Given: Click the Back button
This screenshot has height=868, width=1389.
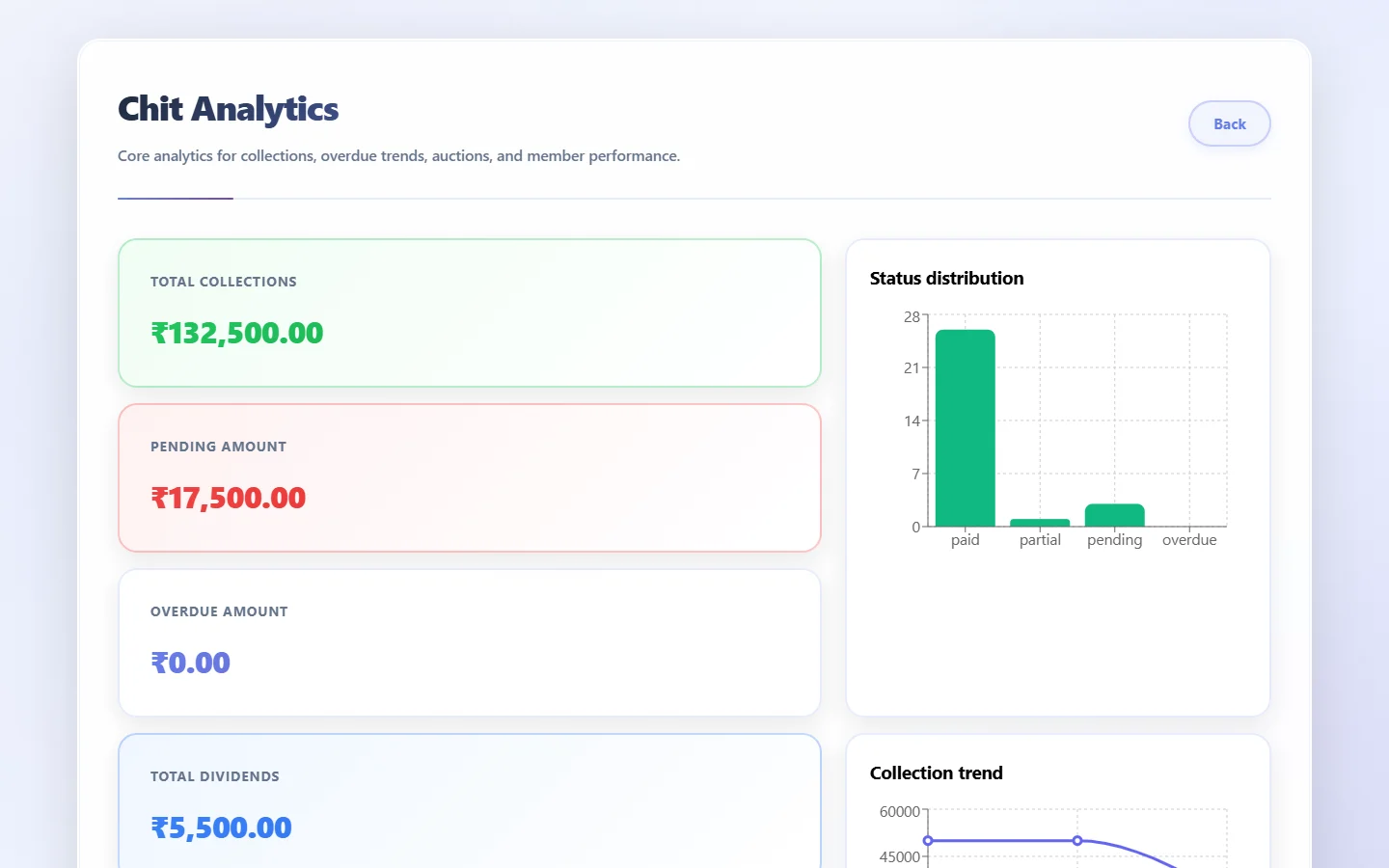Looking at the screenshot, I should (x=1229, y=123).
